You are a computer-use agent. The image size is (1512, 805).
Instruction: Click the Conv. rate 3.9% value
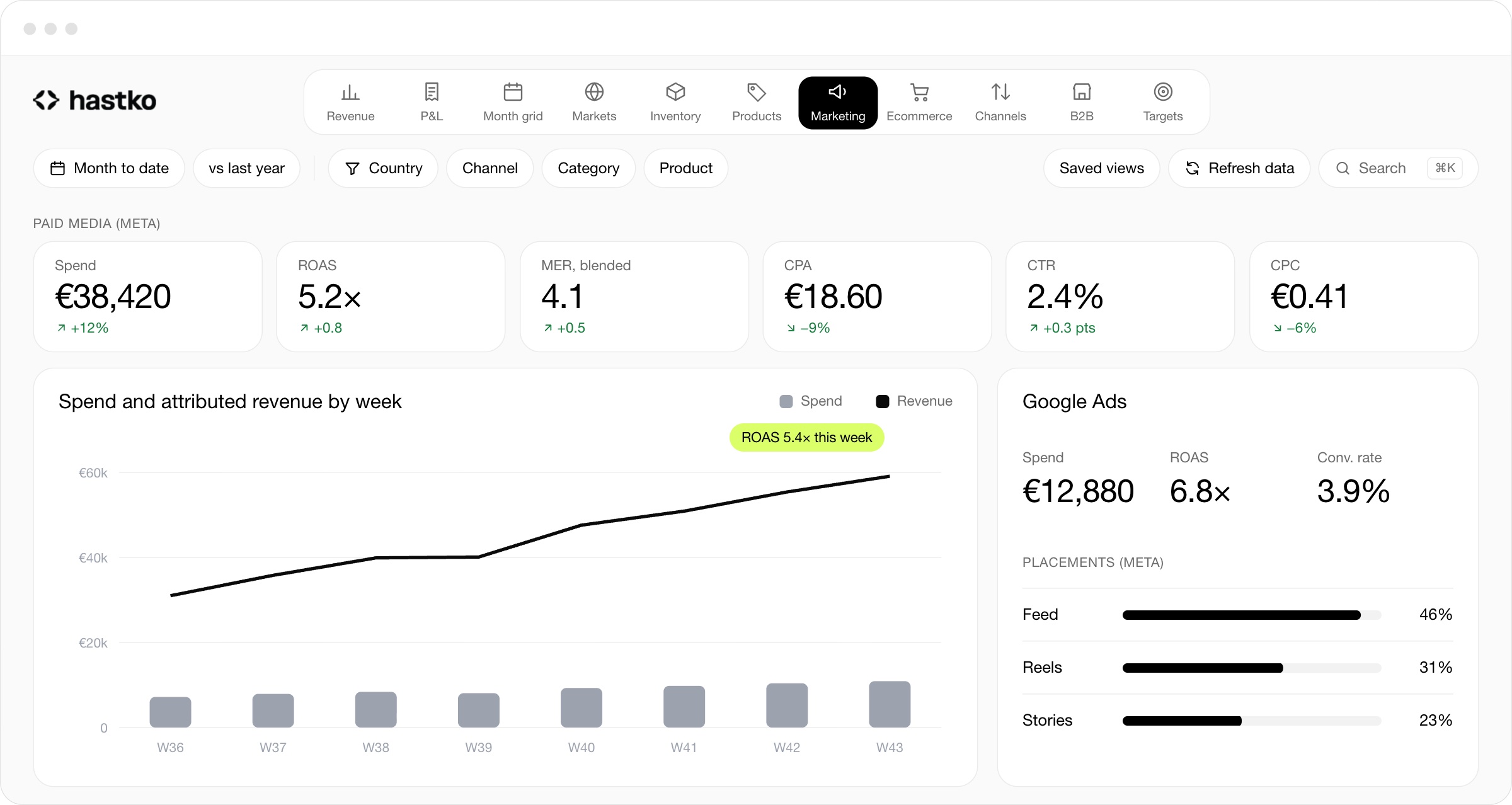1353,491
